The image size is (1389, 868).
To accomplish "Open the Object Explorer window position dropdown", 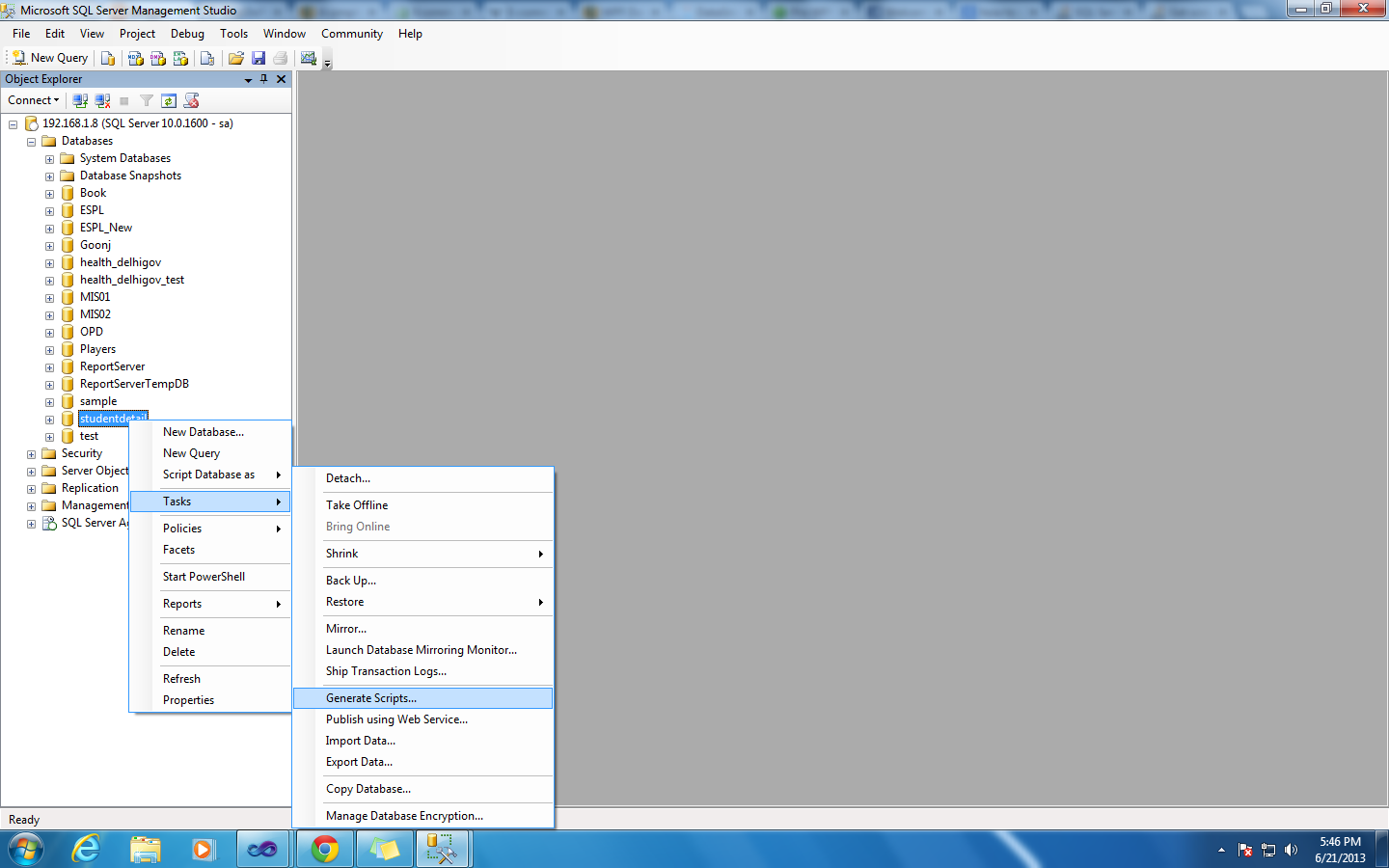I will click(x=248, y=80).
